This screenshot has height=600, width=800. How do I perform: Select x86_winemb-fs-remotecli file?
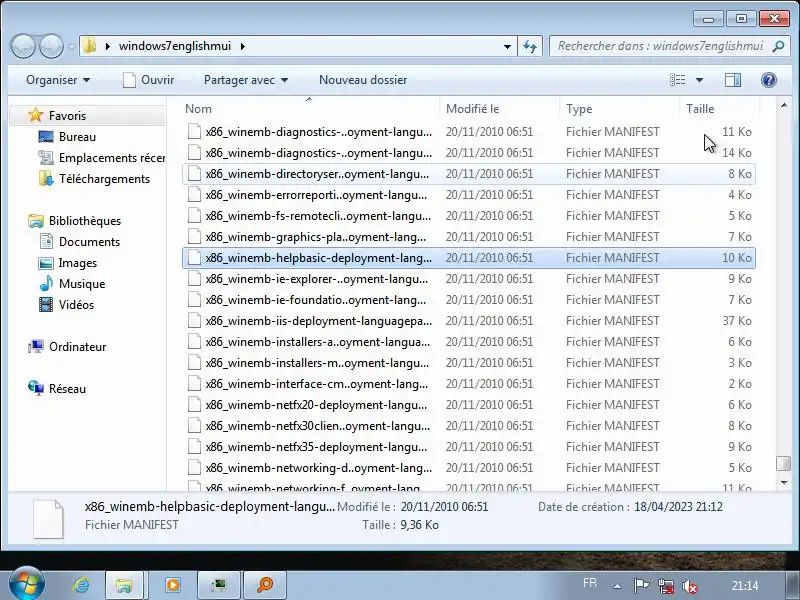[468, 216]
